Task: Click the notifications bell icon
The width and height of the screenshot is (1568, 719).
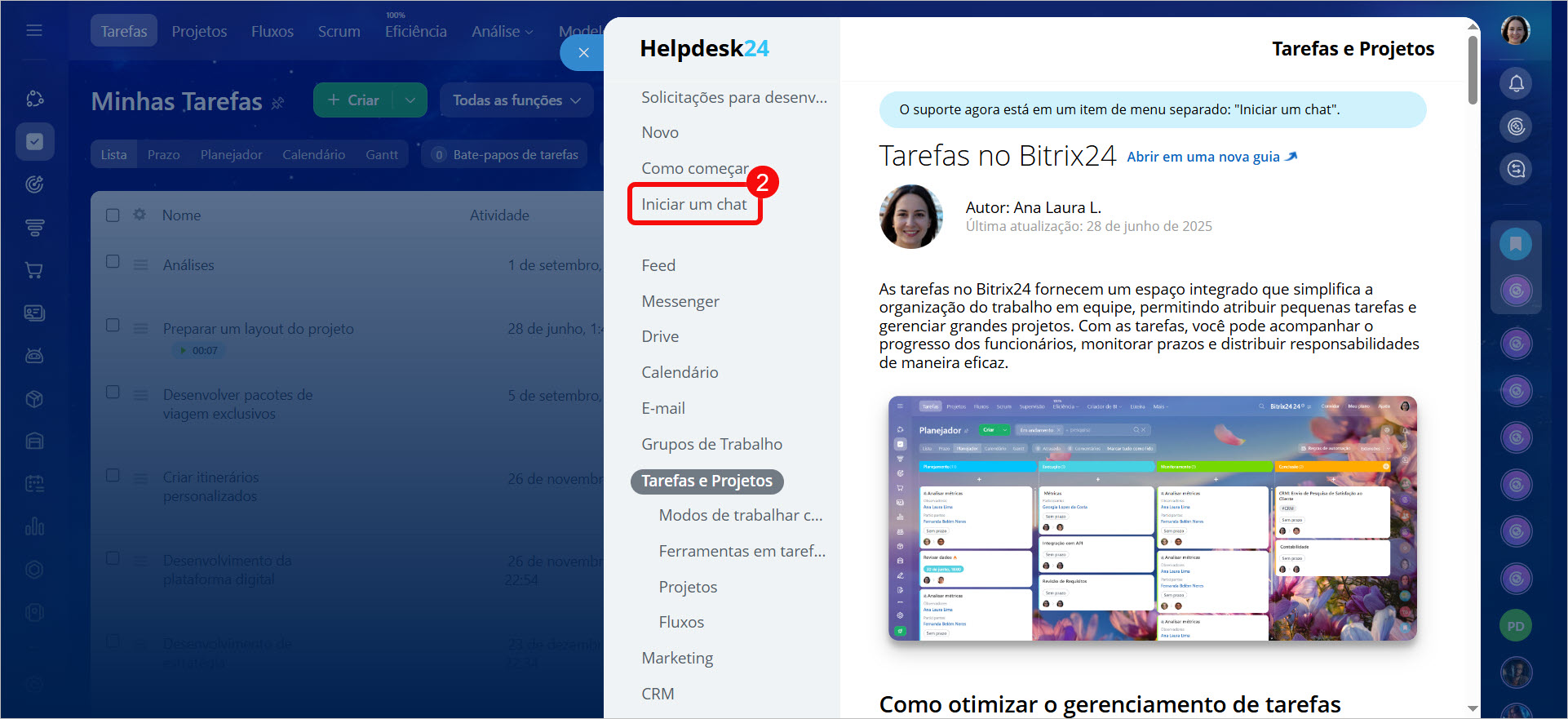Action: tap(1516, 83)
